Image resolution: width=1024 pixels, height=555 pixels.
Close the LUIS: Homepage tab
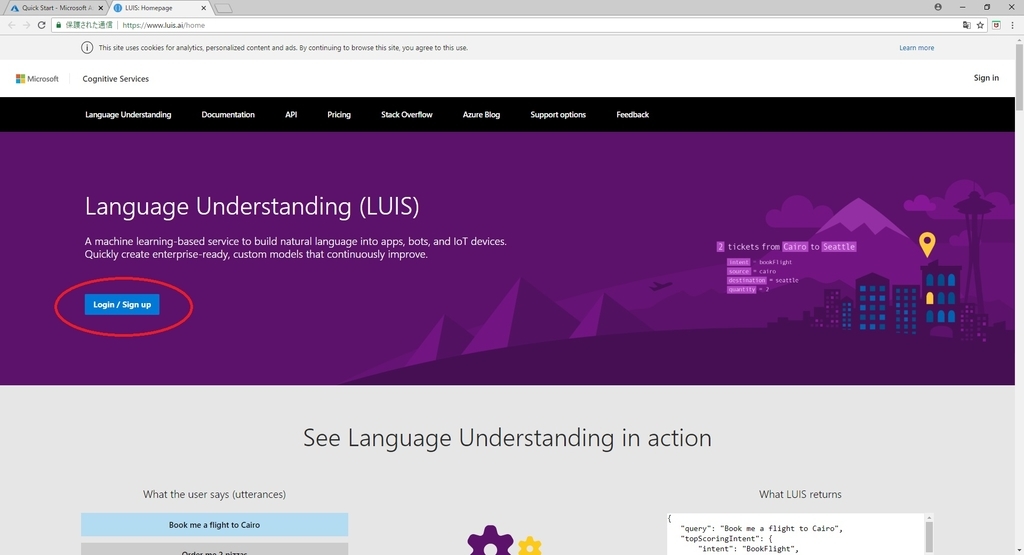[x=204, y=8]
